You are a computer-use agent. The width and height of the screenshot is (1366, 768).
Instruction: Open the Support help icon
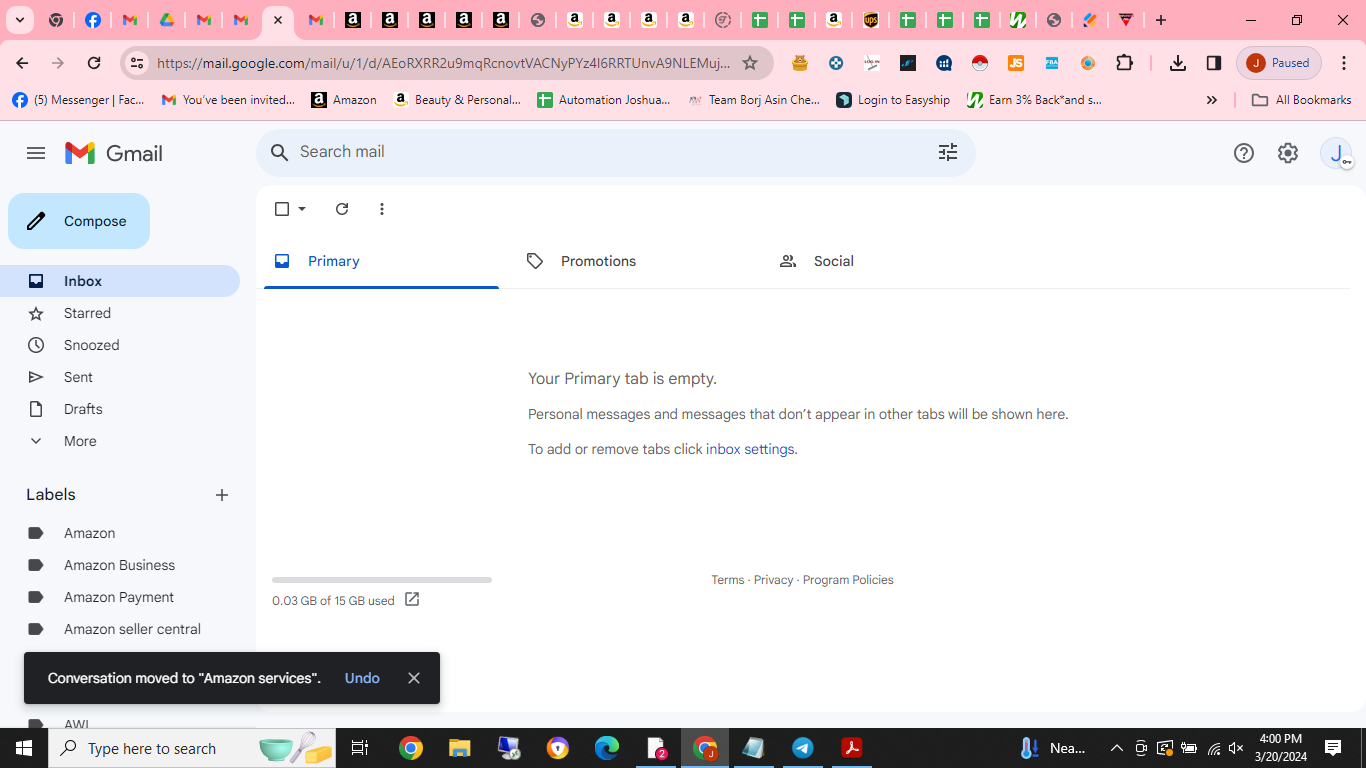[1243, 153]
